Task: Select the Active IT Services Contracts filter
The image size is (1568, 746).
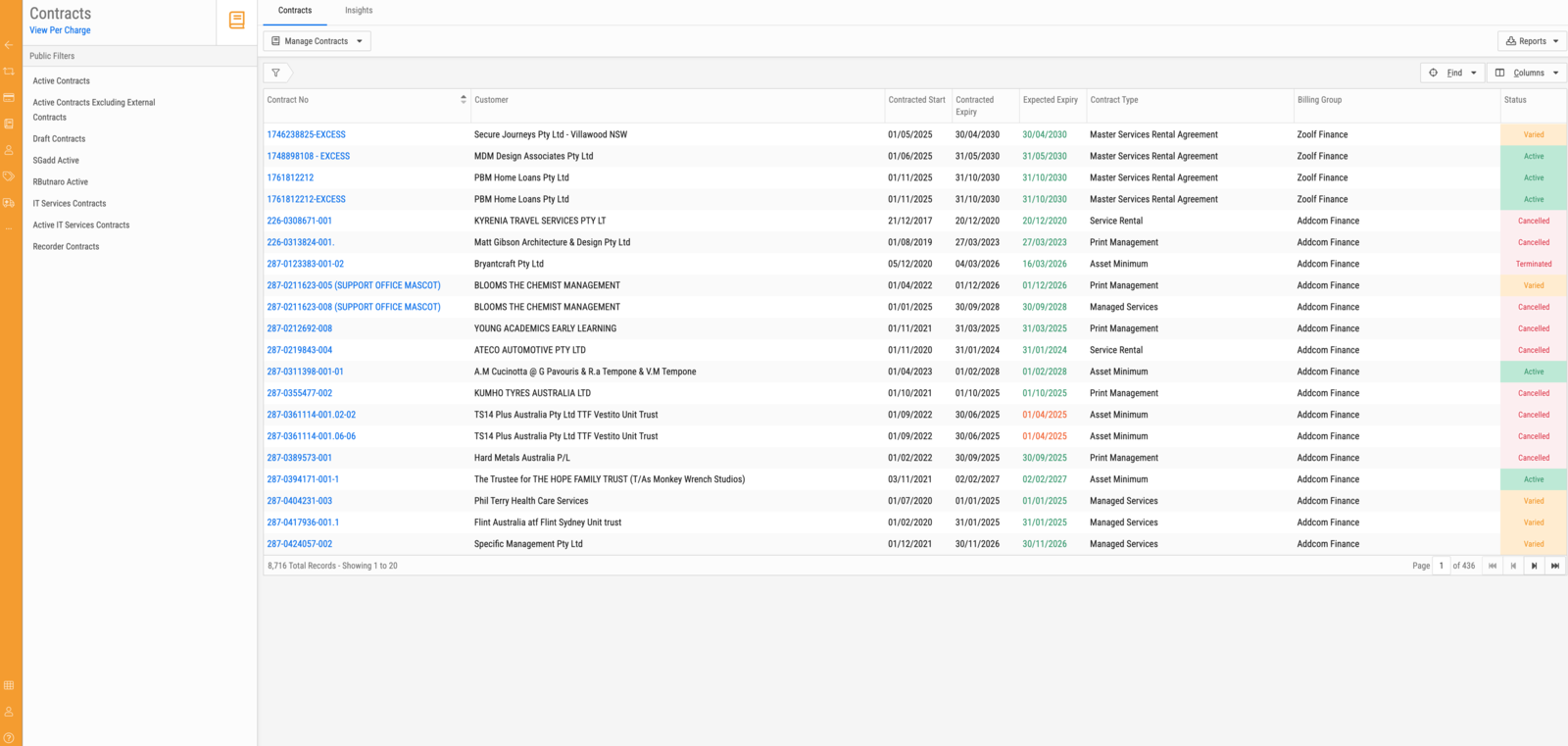Action: pyautogui.click(x=81, y=225)
